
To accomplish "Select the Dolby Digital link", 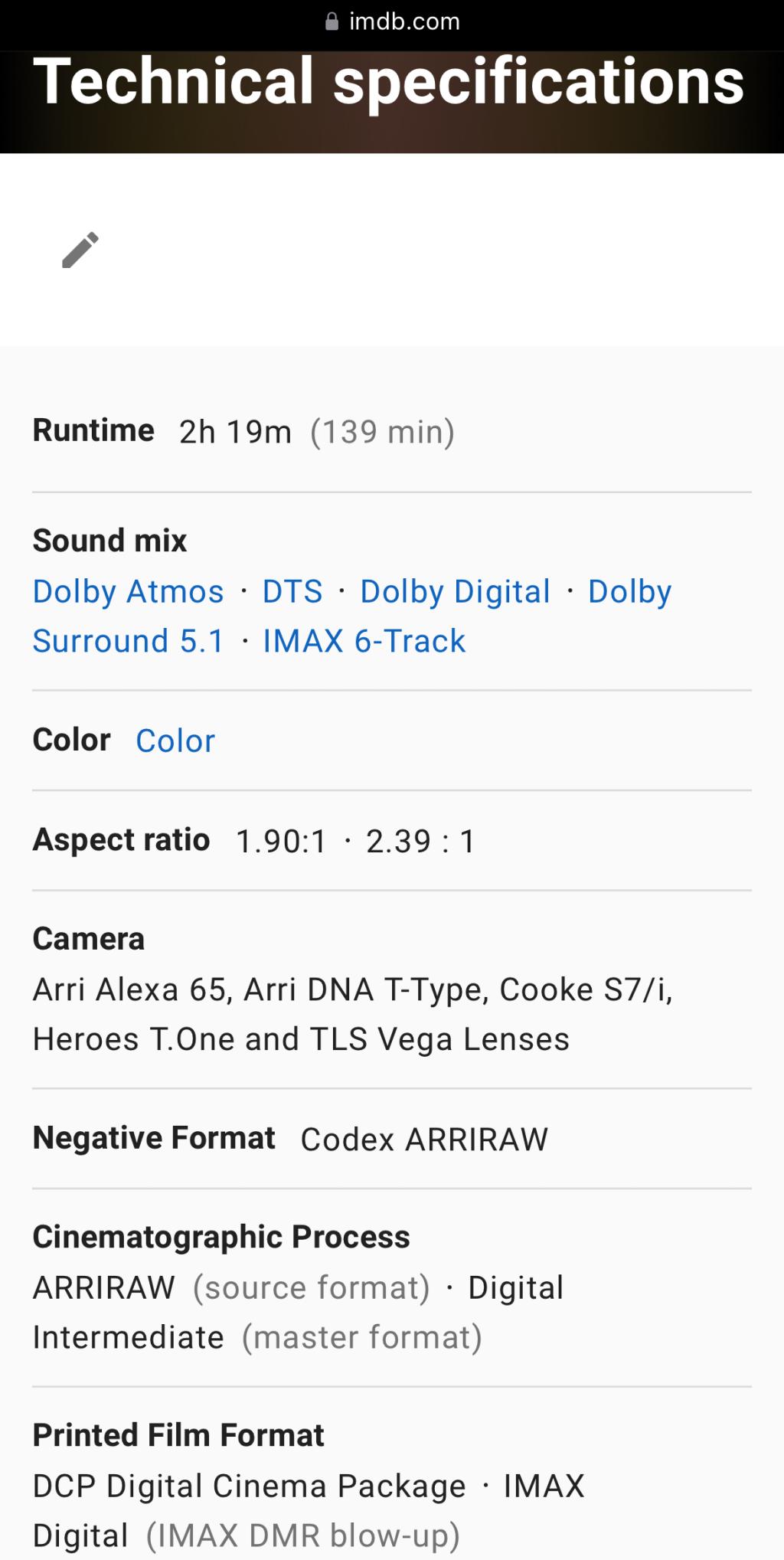I will [x=456, y=591].
